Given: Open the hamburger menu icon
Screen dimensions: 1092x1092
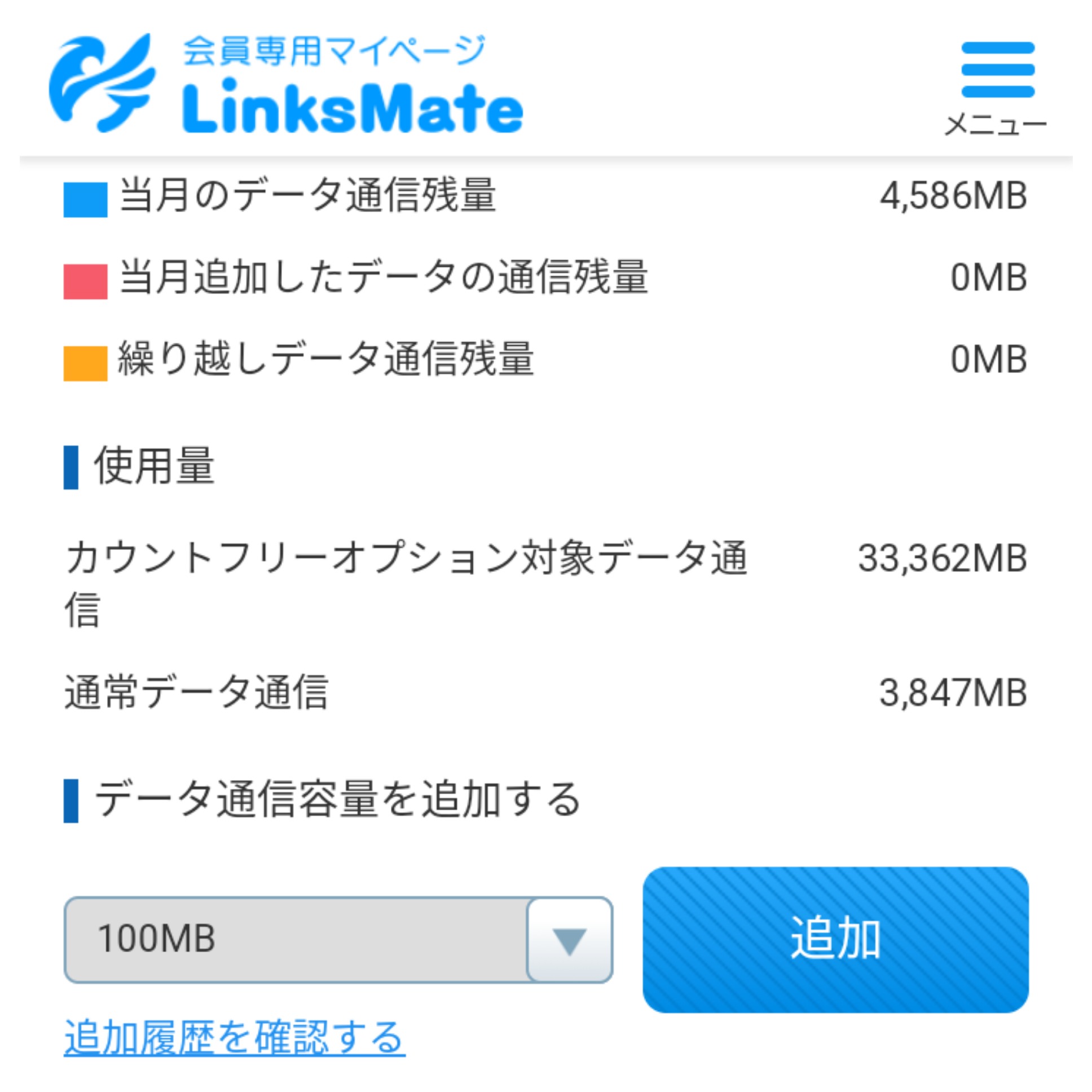Looking at the screenshot, I should (998, 69).
